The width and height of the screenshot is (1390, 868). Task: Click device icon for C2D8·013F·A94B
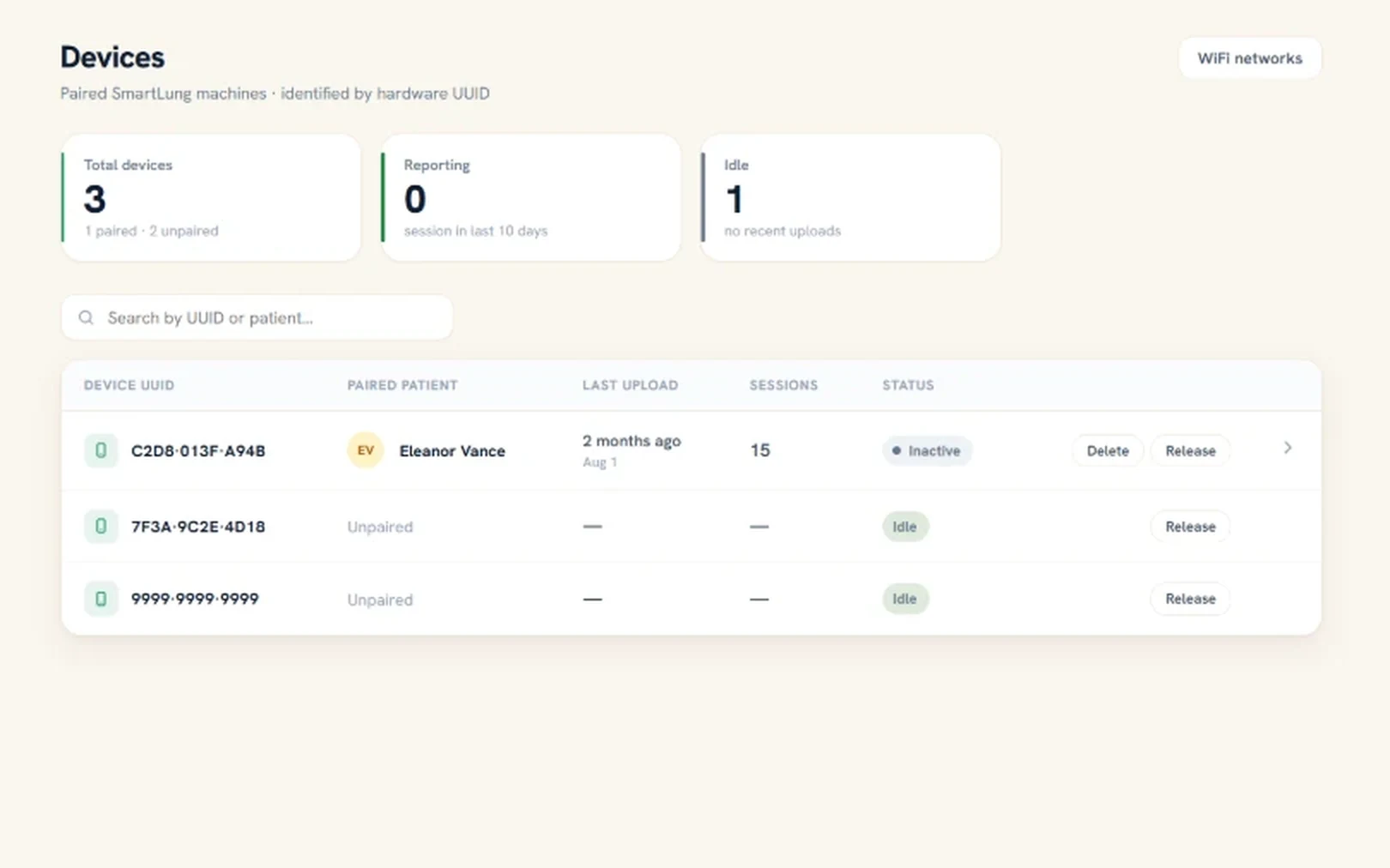tap(100, 450)
